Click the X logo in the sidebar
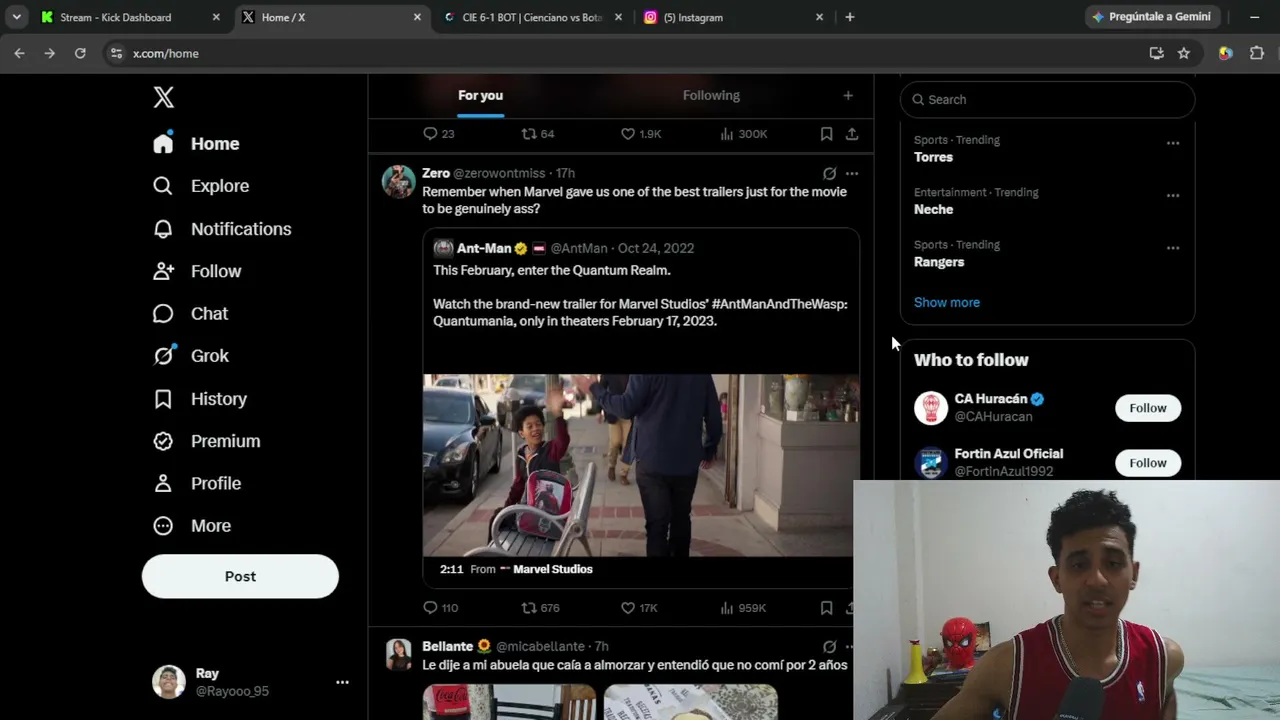The height and width of the screenshot is (720, 1280). point(164,97)
